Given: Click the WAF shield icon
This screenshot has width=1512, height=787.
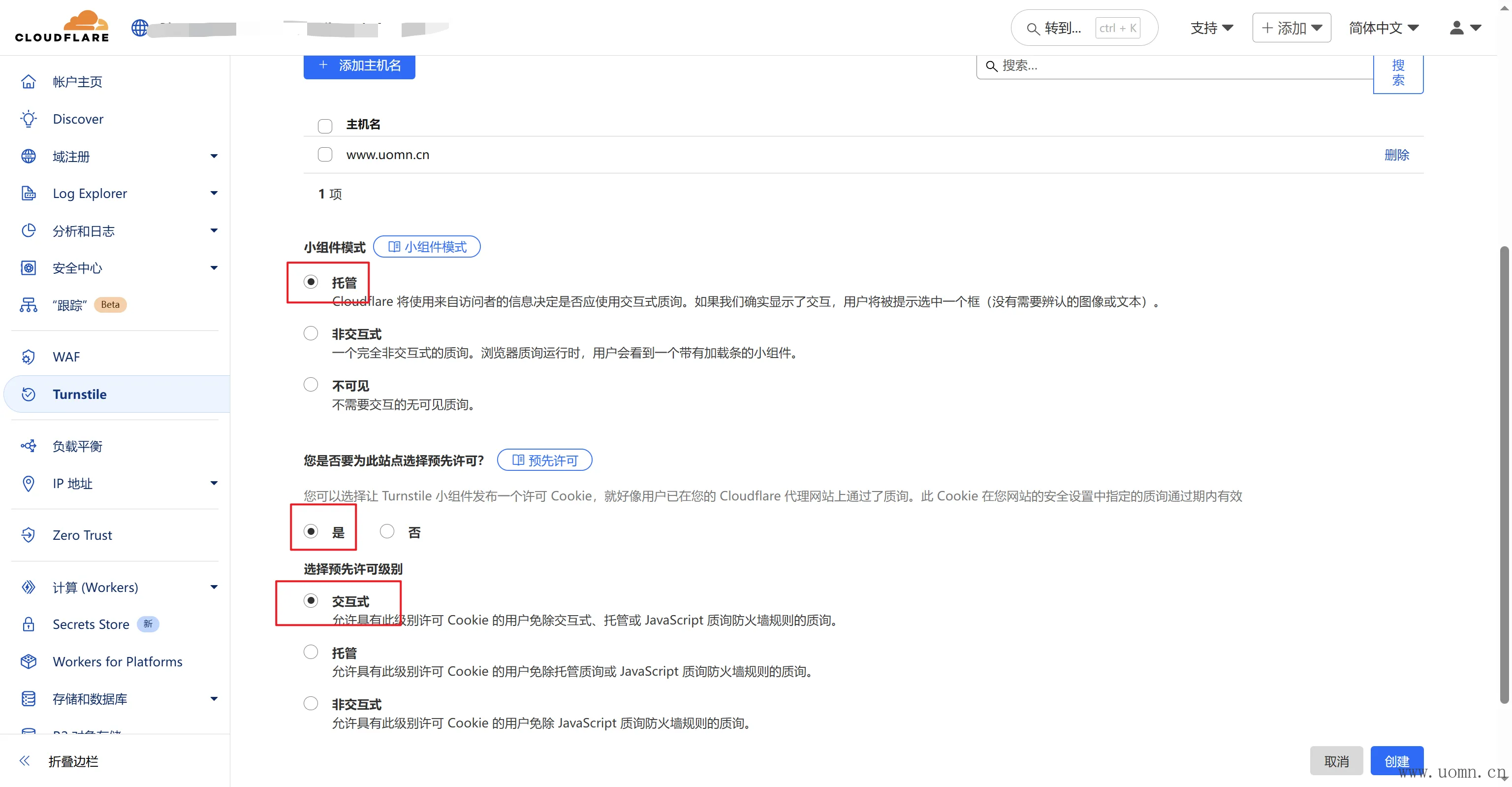Looking at the screenshot, I should [28, 357].
